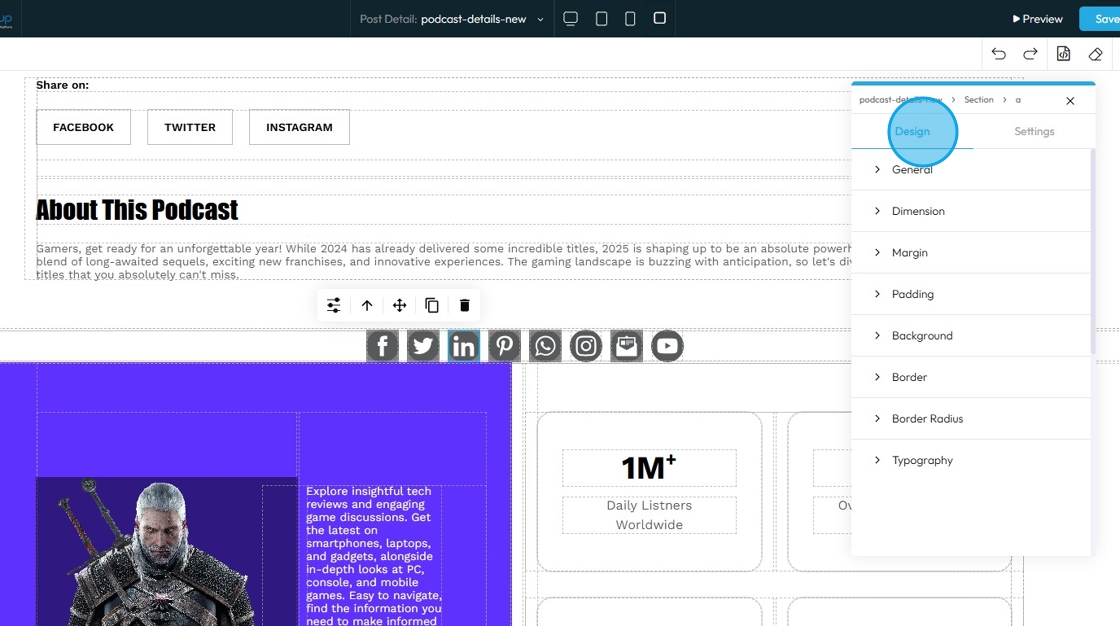
Task: Expand the Dimension section
Action: (971, 212)
